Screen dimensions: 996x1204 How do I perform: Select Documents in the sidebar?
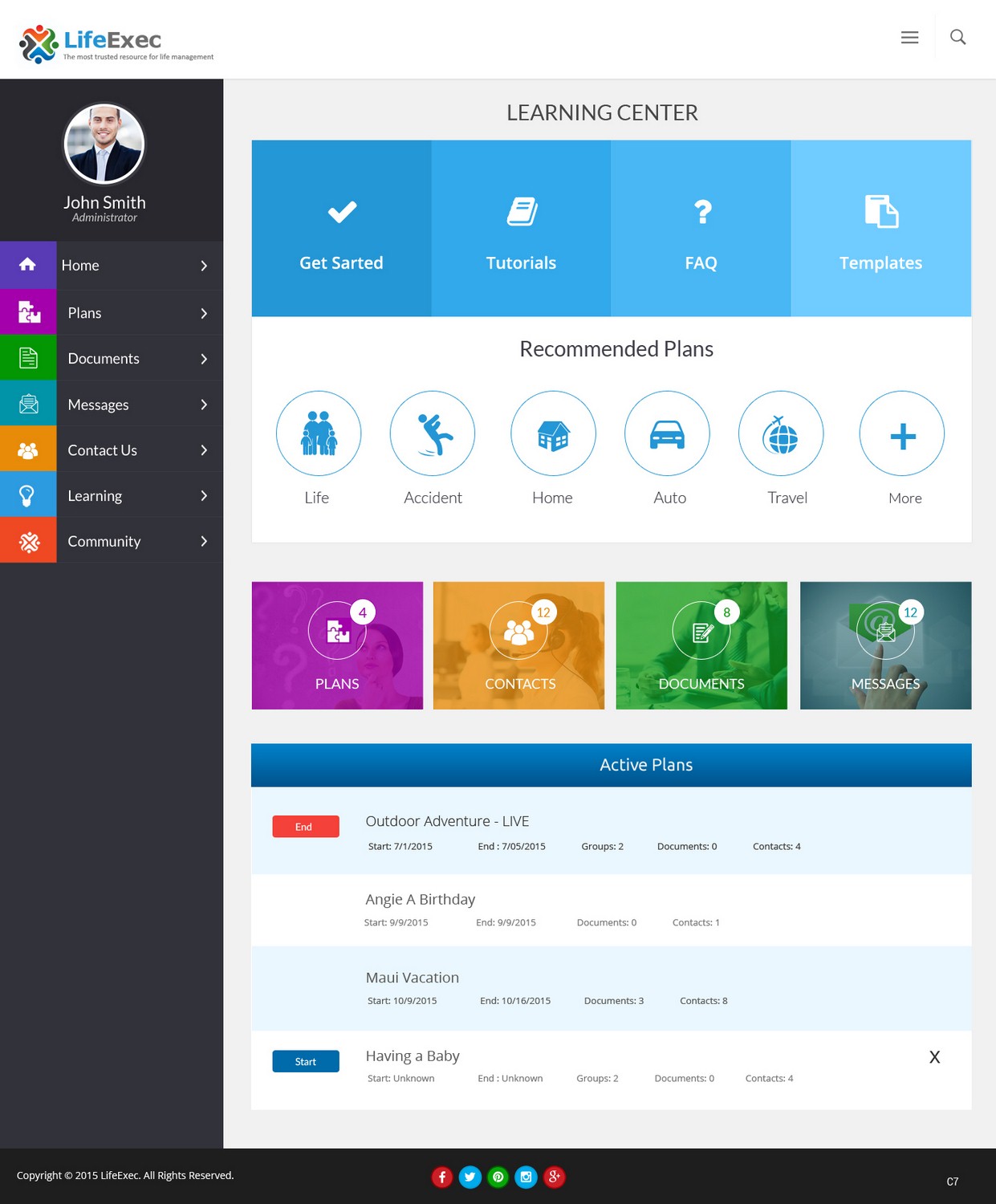[x=104, y=359]
